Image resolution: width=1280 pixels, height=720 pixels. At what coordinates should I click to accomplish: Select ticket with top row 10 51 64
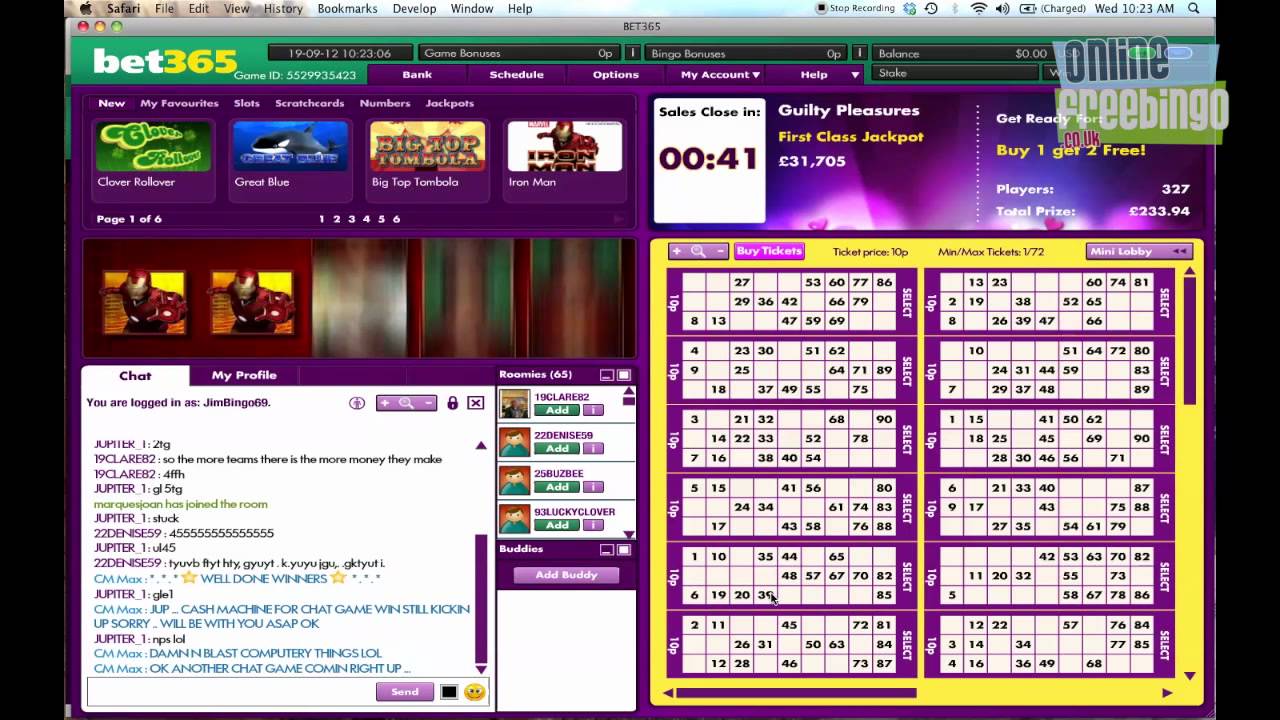(1164, 371)
